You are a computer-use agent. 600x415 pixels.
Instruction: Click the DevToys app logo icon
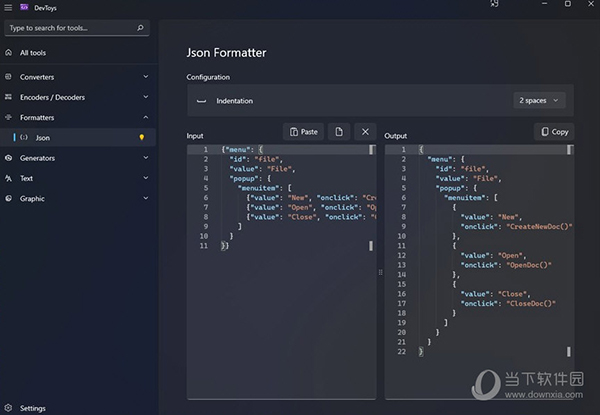tap(24, 7)
